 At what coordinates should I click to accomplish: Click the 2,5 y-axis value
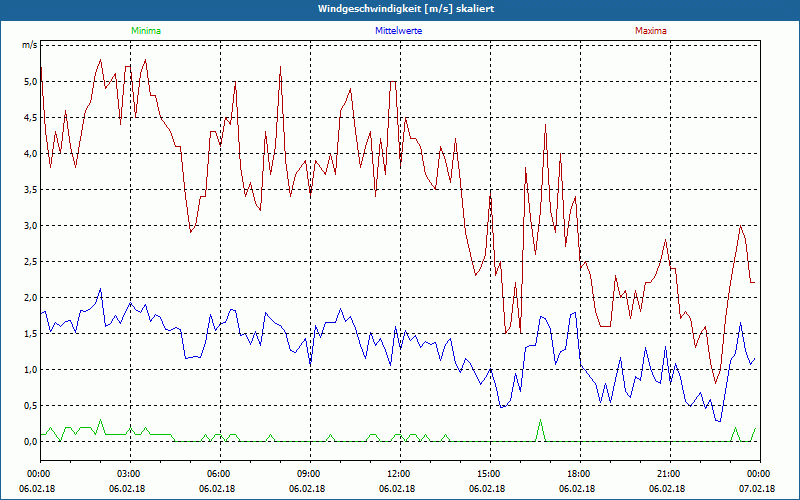point(31,262)
